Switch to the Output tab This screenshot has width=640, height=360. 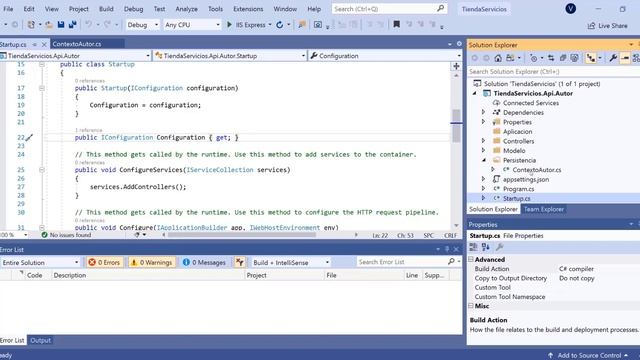[x=40, y=340]
